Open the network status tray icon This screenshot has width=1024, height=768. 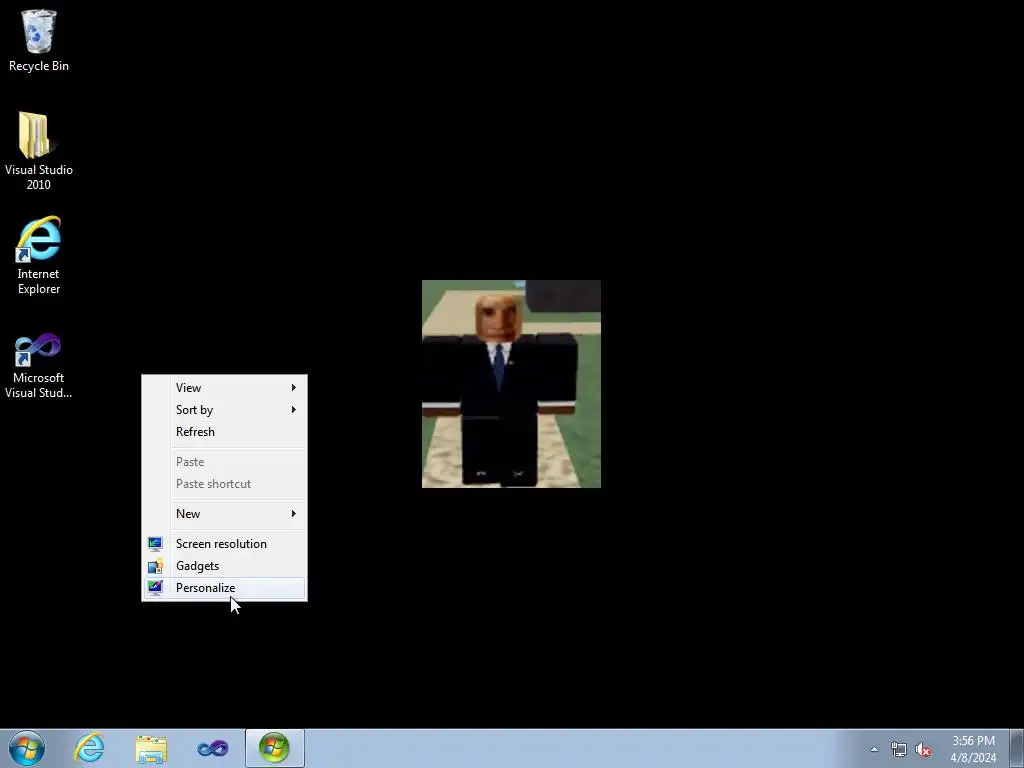[899, 749]
